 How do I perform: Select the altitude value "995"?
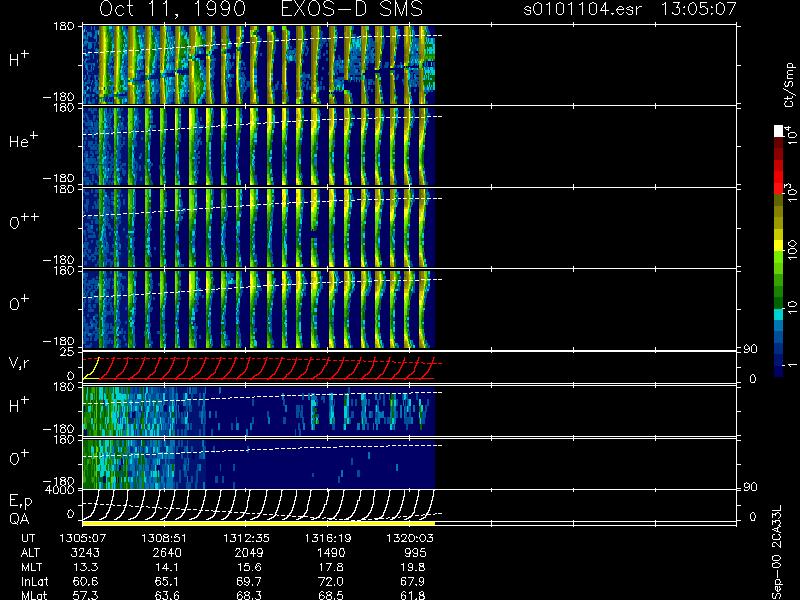pyautogui.click(x=415, y=553)
